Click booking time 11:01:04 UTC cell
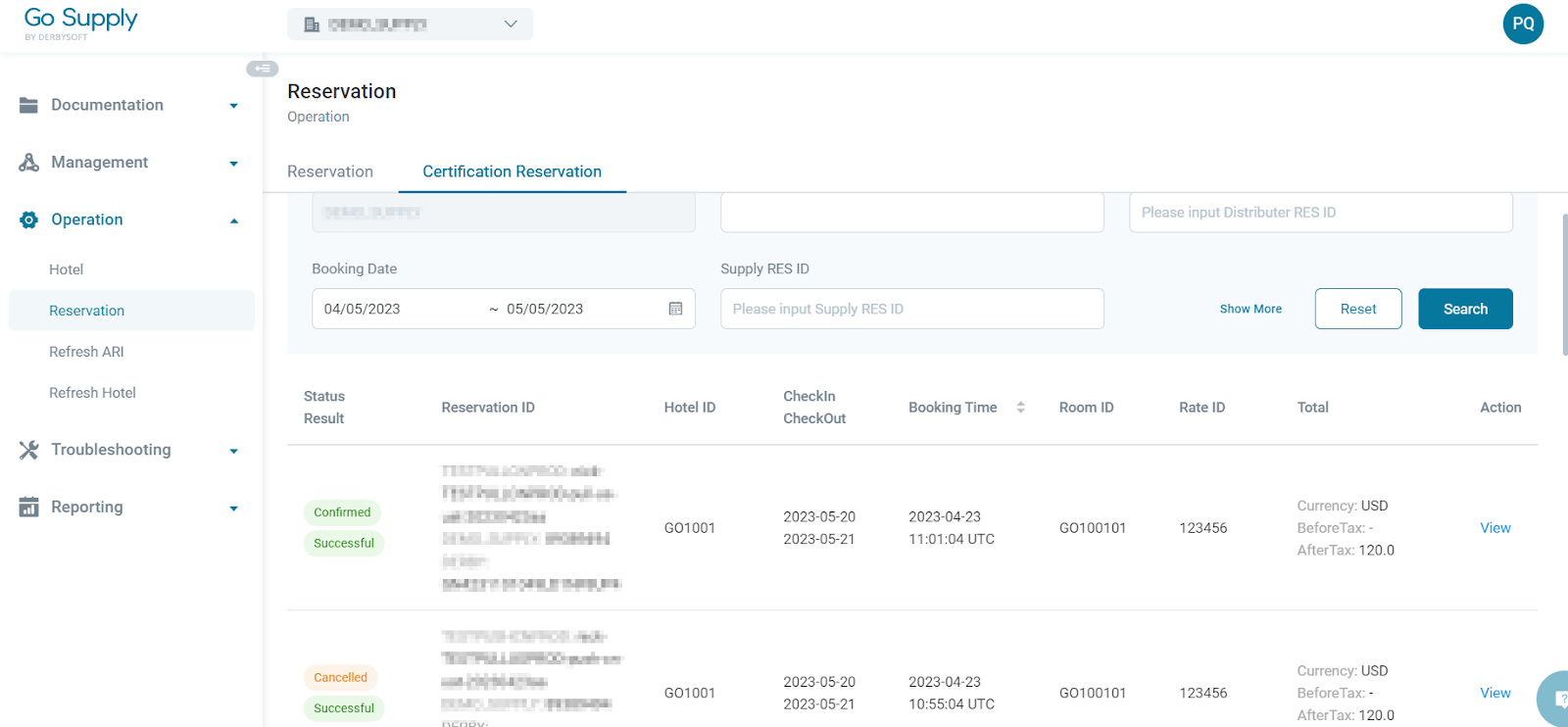 pos(952,528)
